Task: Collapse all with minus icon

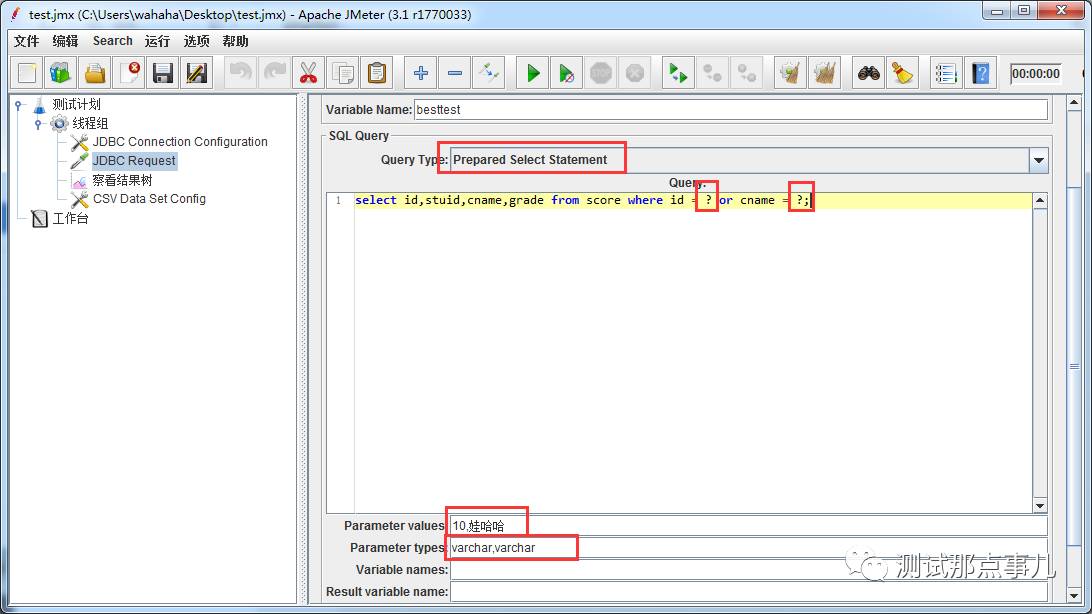Action: (455, 73)
